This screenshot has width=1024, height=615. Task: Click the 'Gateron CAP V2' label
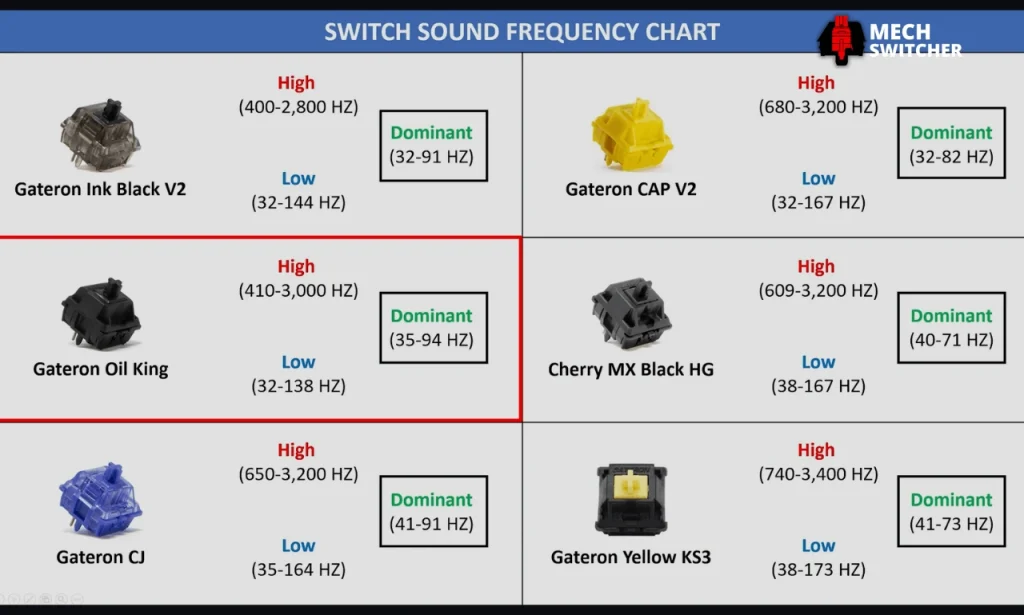coord(631,189)
